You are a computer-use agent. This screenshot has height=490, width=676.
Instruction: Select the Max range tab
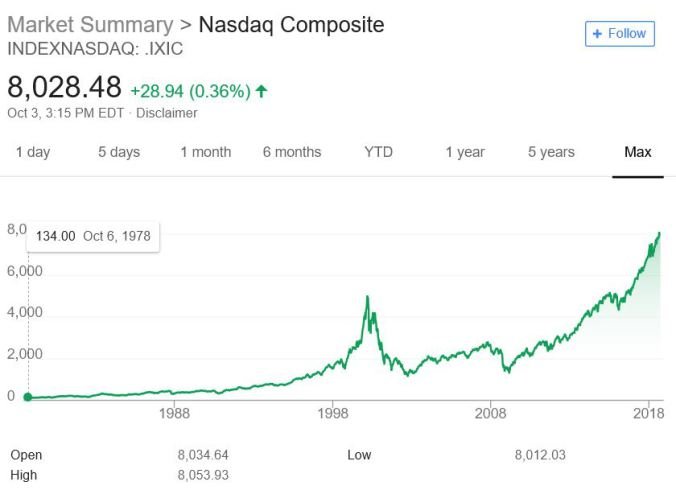[x=638, y=152]
